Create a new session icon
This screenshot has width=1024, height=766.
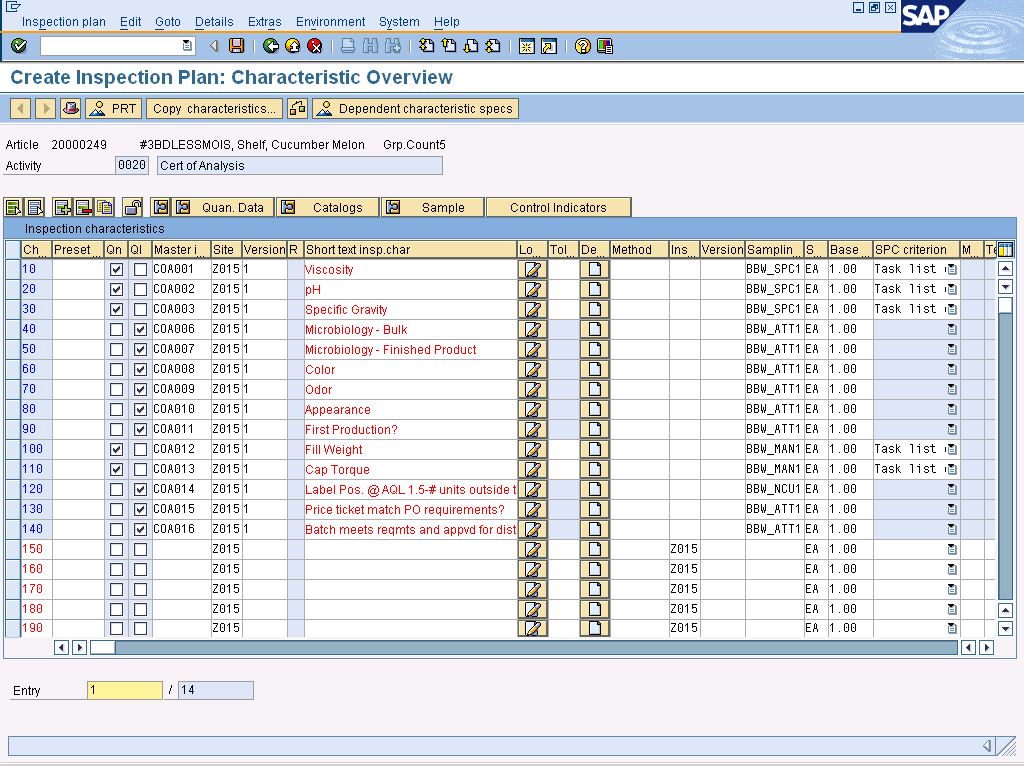coord(526,46)
